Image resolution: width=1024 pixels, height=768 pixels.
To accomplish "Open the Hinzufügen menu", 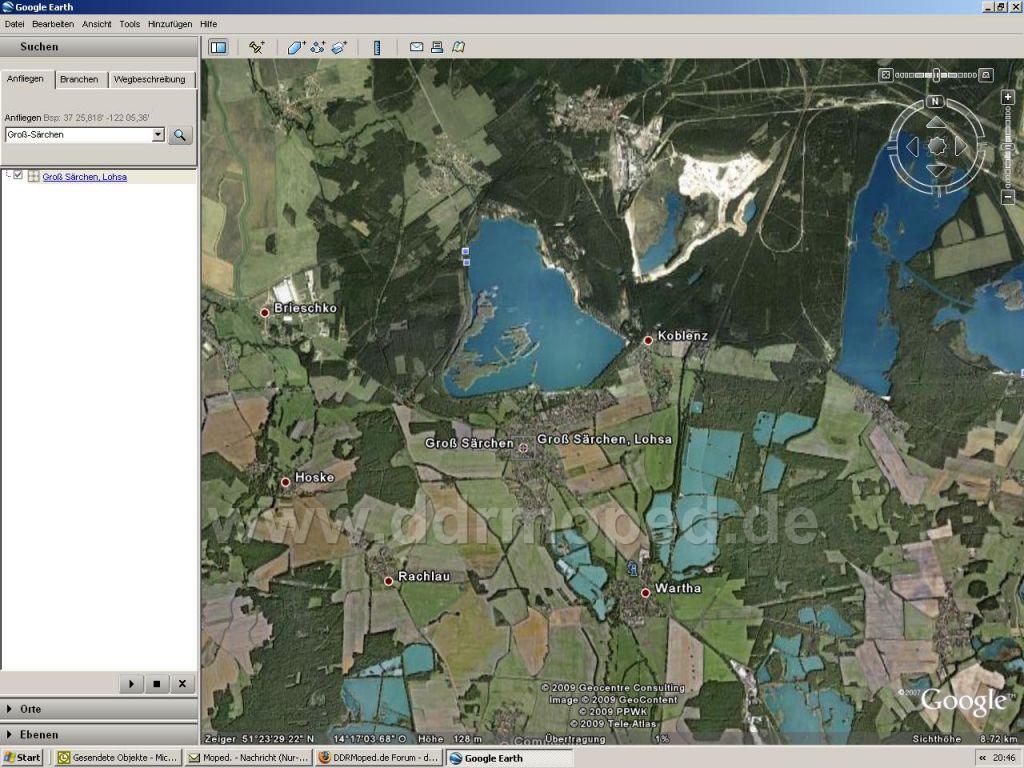I will pyautogui.click(x=170, y=24).
